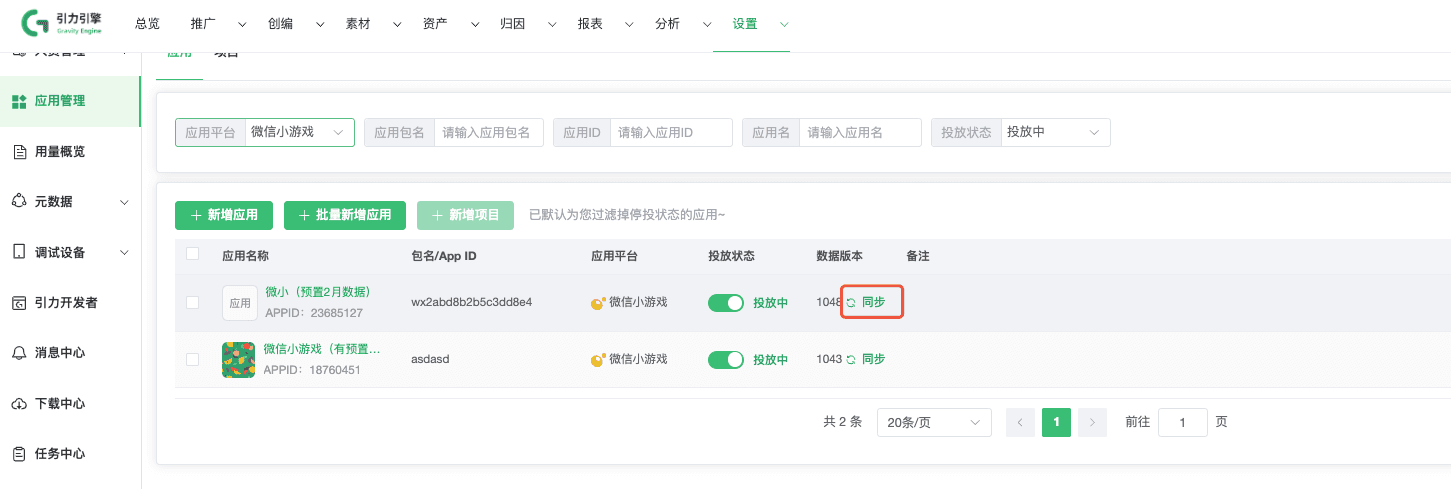
Task: Check the box for the asdasd row
Action: 193,359
